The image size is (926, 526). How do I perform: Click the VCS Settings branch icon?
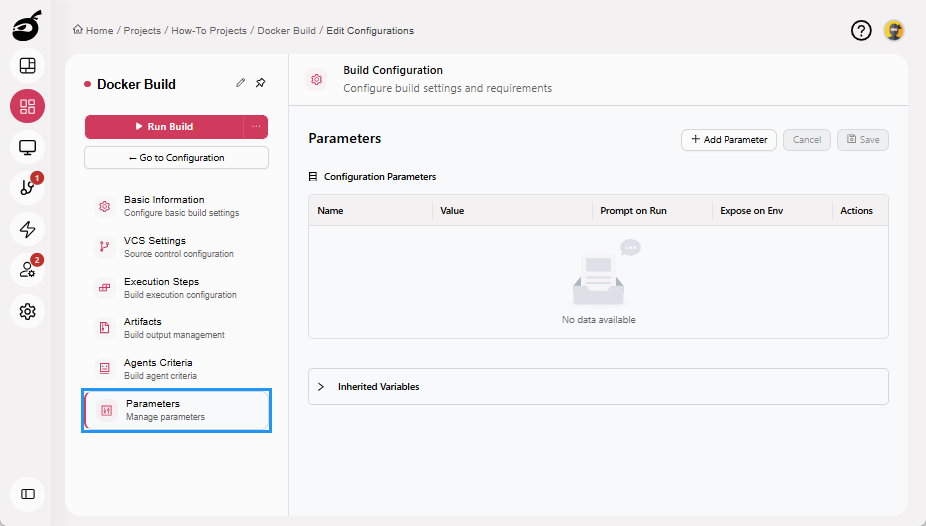click(105, 247)
